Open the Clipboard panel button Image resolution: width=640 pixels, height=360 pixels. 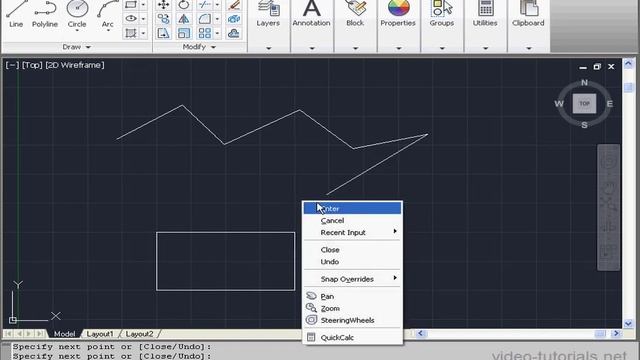pyautogui.click(x=528, y=14)
